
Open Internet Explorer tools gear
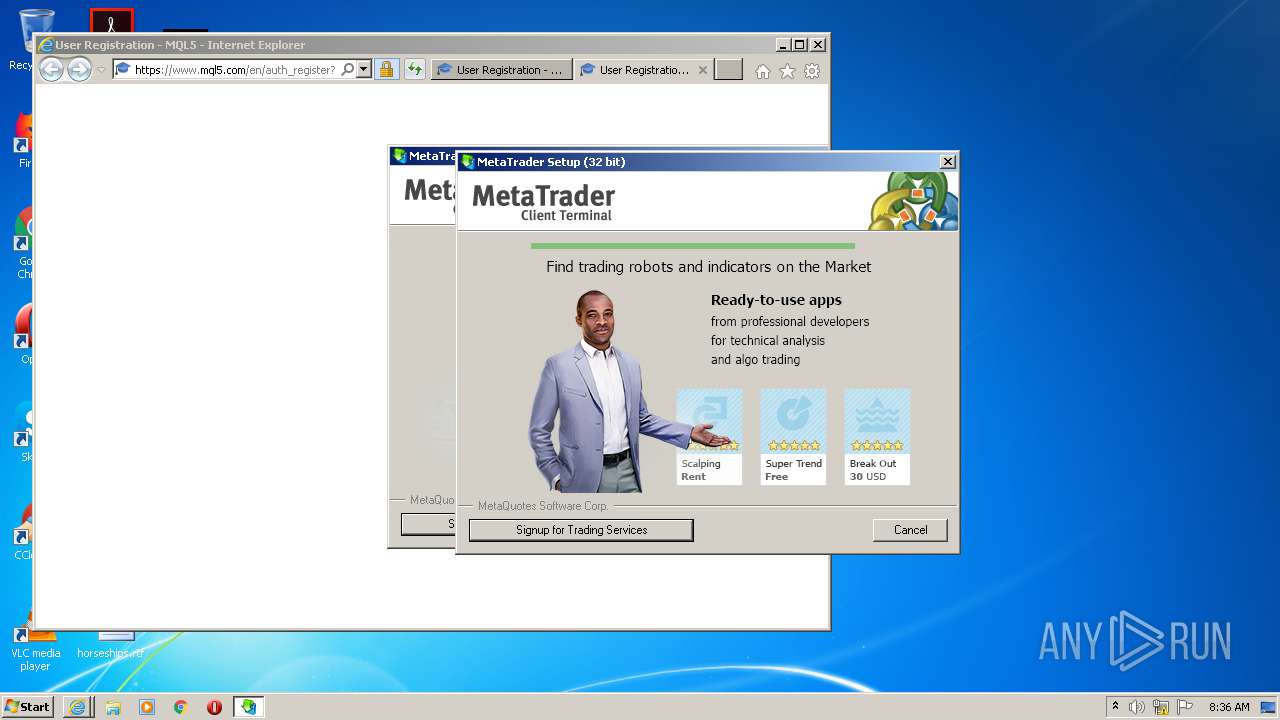[x=812, y=71]
